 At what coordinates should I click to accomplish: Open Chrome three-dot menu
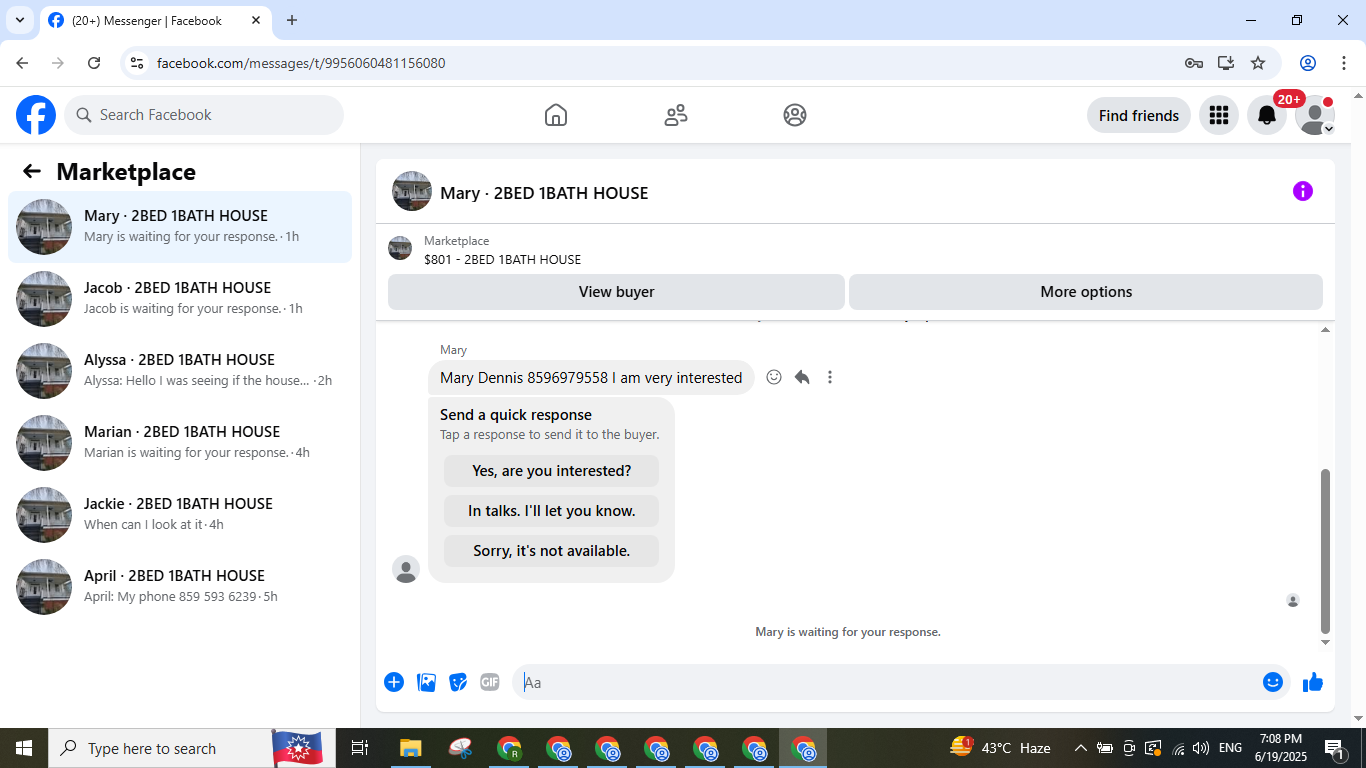coord(1344,63)
